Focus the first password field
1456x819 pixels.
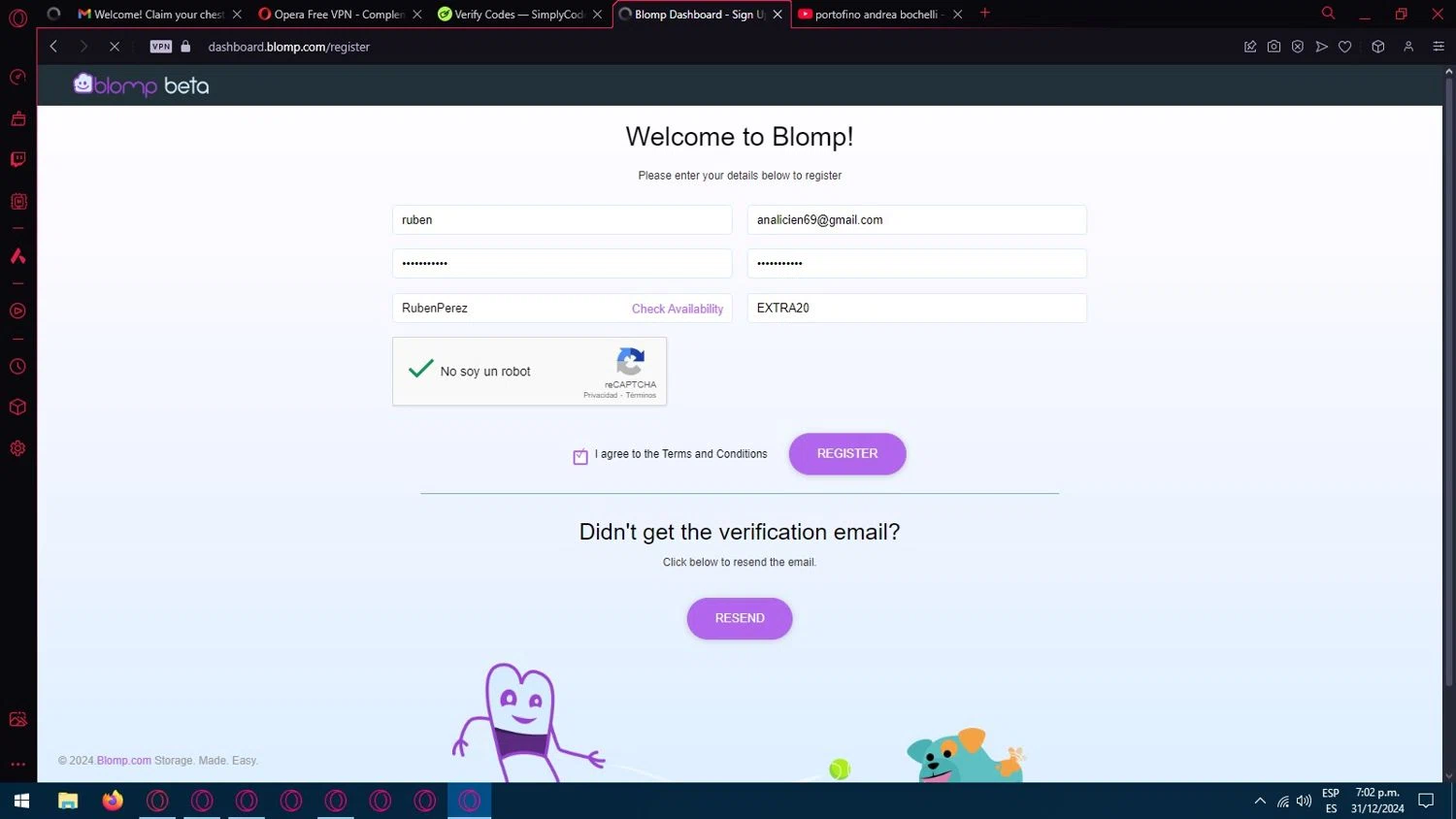(x=562, y=264)
